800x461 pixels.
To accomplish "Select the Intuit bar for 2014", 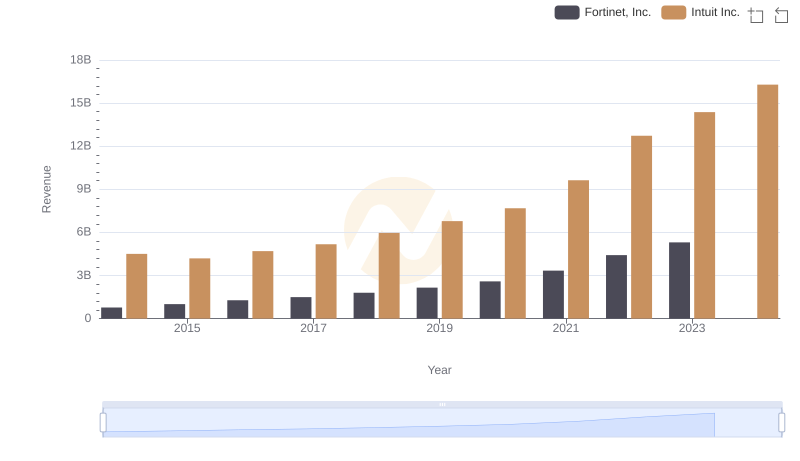I will (137, 286).
